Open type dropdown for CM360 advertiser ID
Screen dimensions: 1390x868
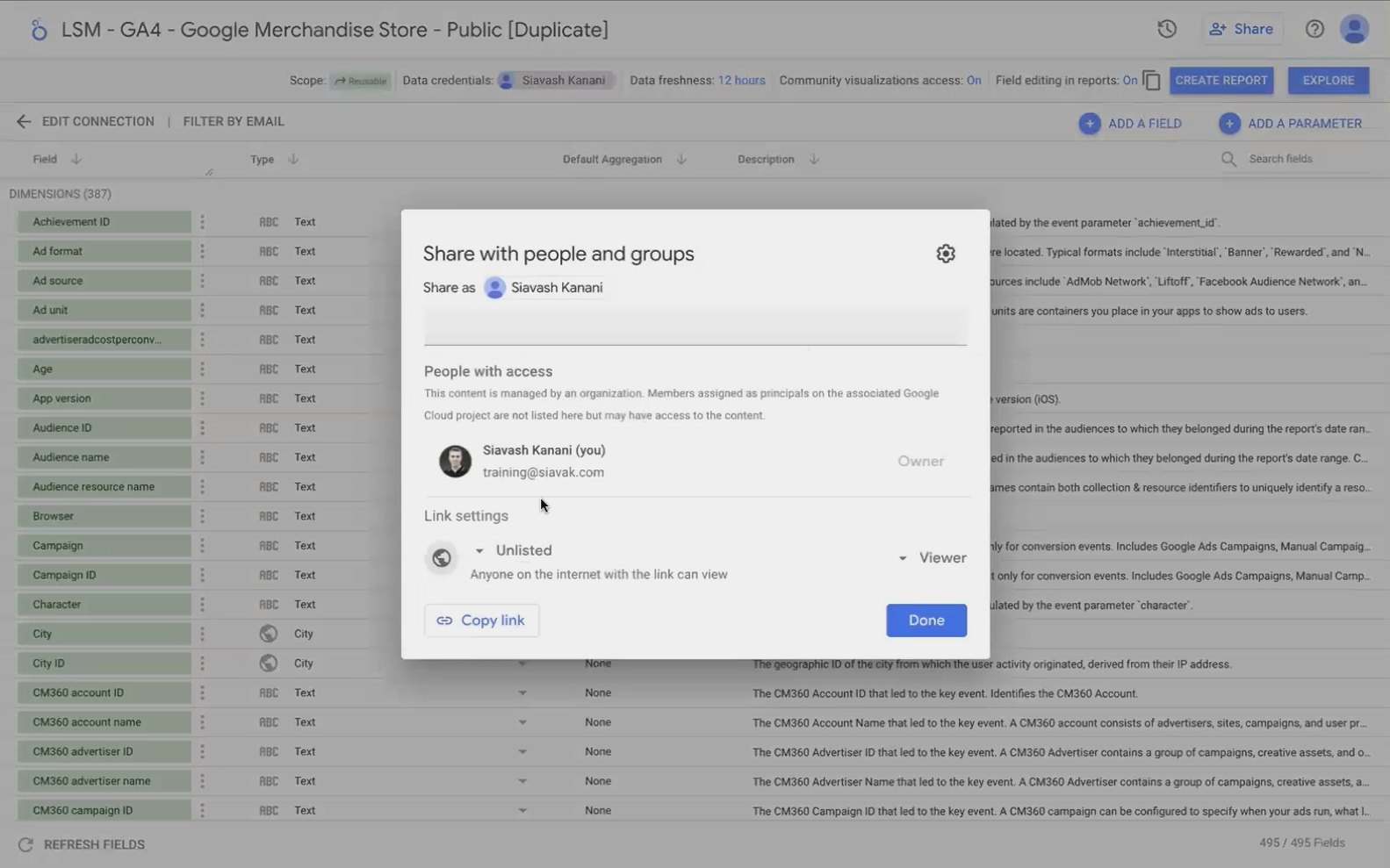pyautogui.click(x=522, y=752)
